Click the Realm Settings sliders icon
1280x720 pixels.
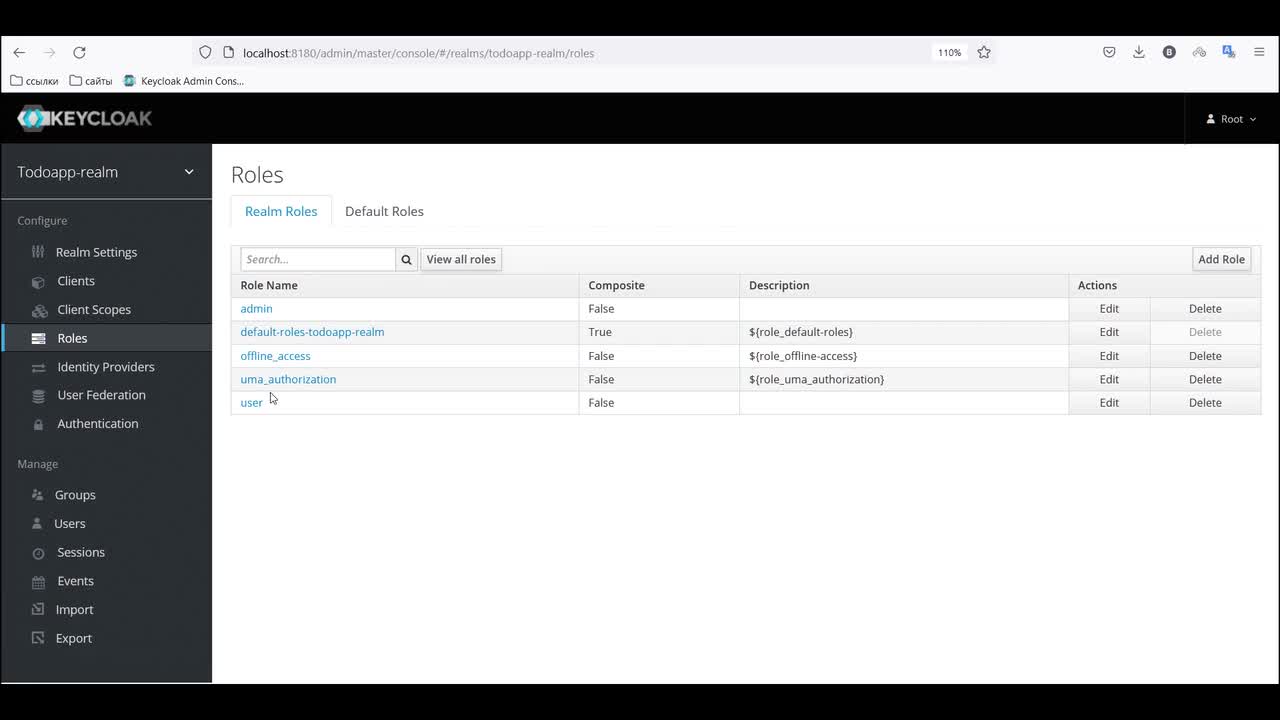point(38,252)
